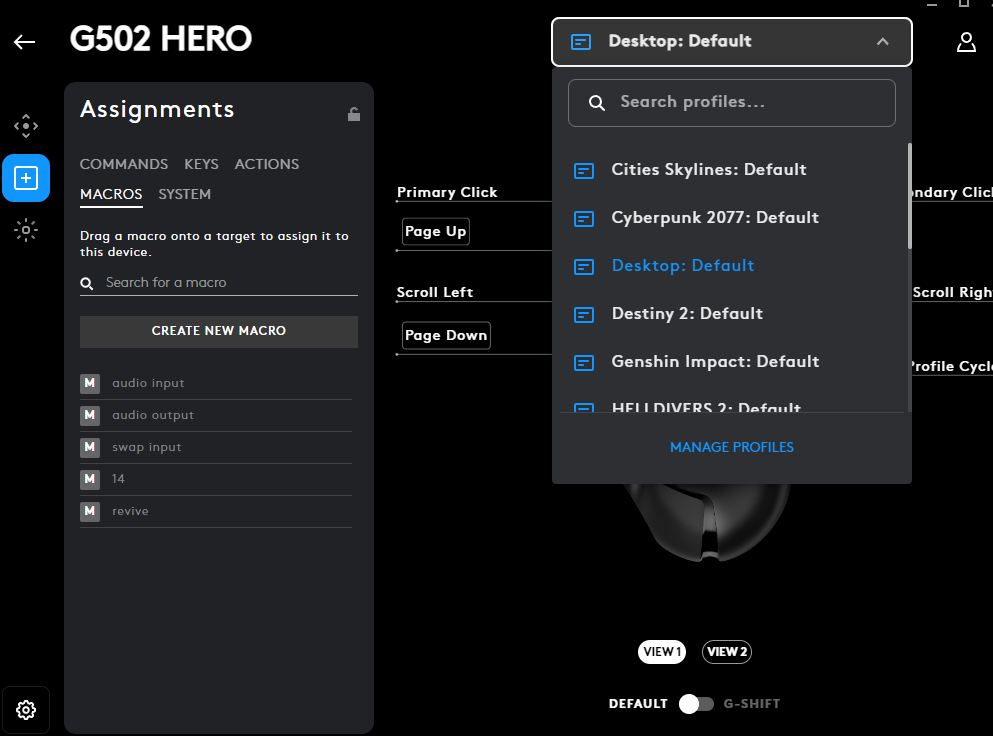This screenshot has width=993, height=736.
Task: Select the macro named 14
Action: coord(215,479)
